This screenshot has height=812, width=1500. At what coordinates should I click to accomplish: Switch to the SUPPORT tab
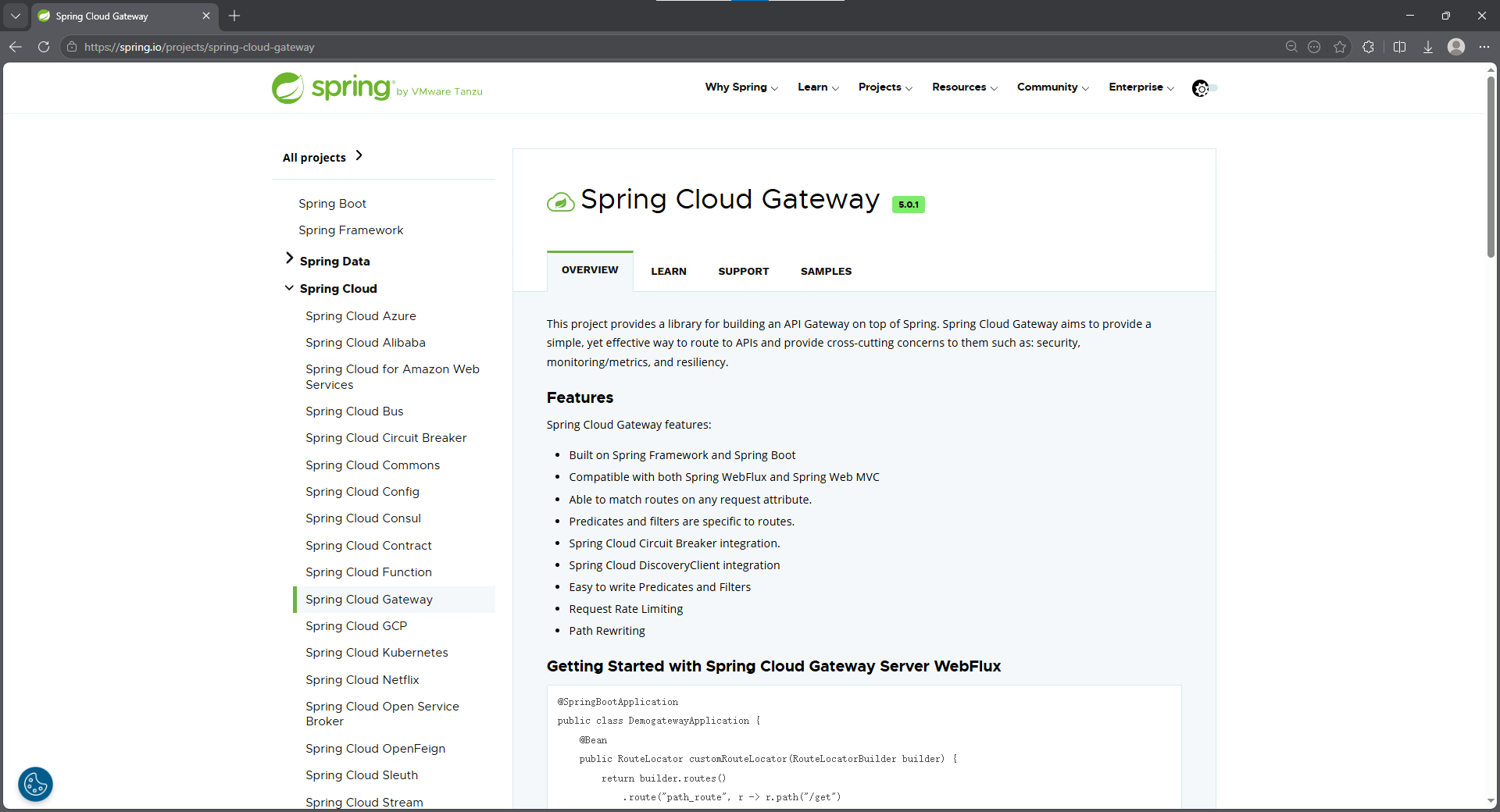pyautogui.click(x=744, y=272)
